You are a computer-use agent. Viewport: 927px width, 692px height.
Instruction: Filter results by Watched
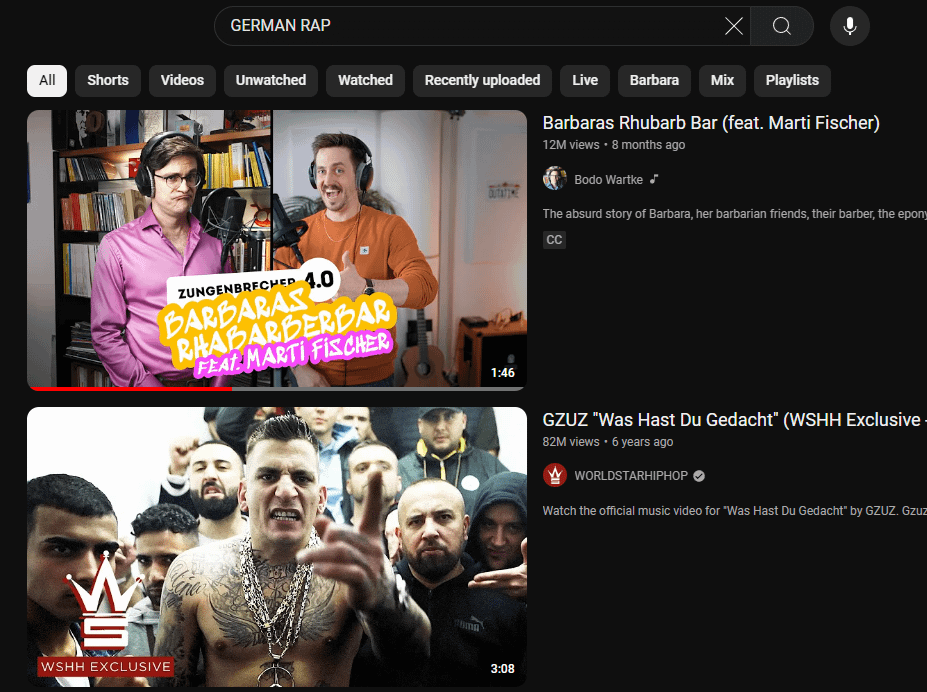point(365,80)
